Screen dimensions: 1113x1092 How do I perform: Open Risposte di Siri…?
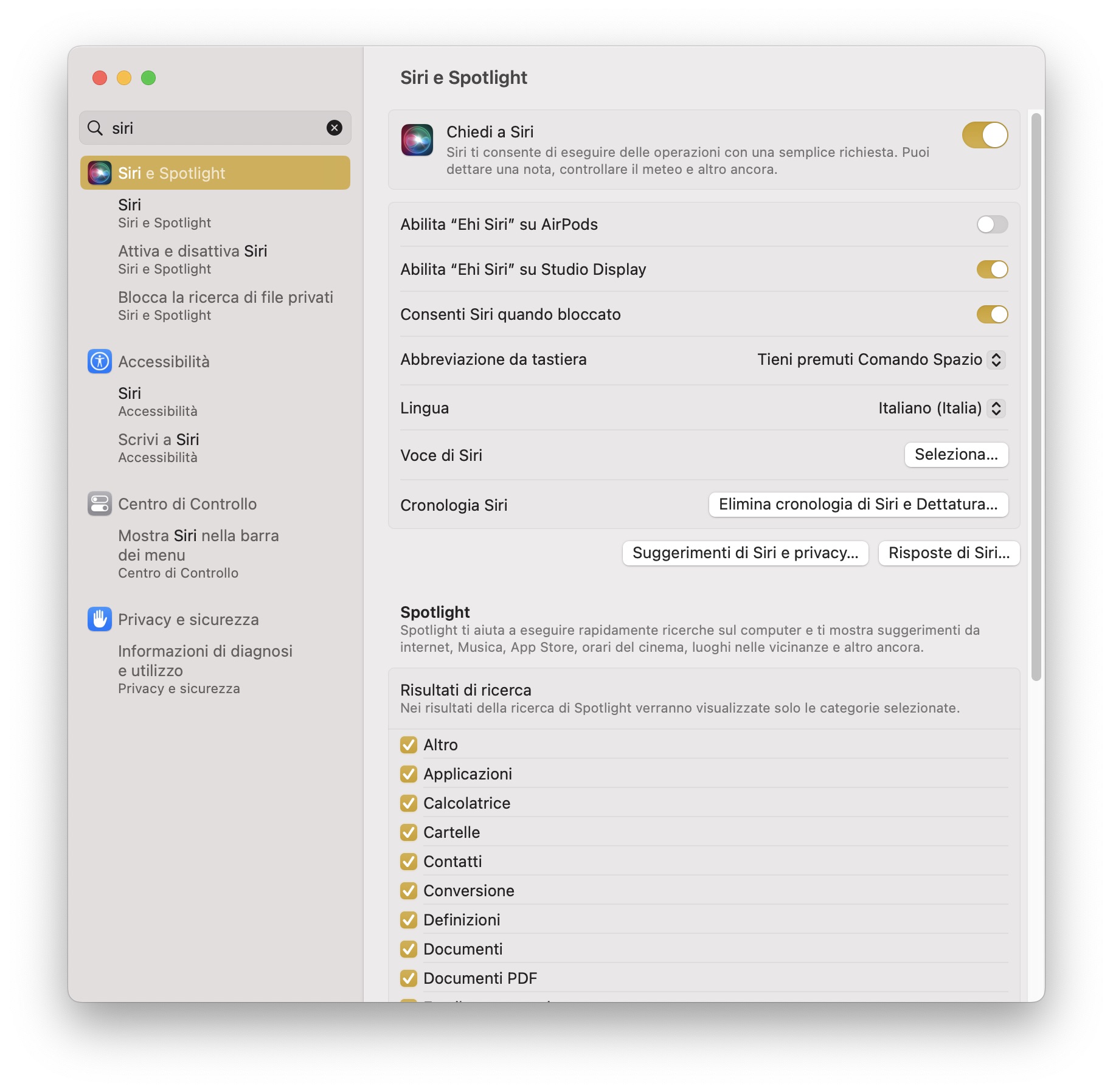click(949, 553)
